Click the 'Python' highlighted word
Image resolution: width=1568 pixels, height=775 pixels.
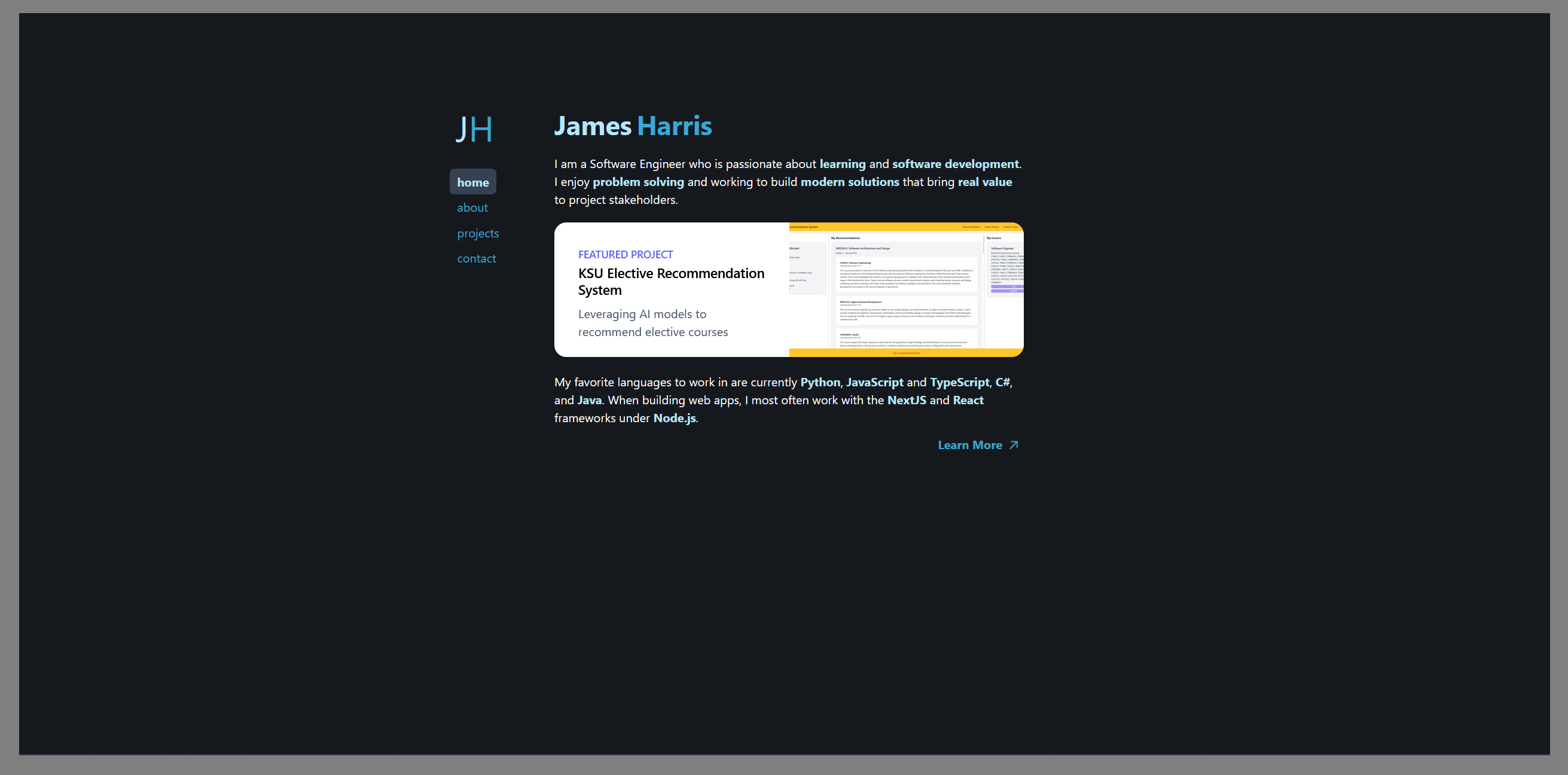820,382
